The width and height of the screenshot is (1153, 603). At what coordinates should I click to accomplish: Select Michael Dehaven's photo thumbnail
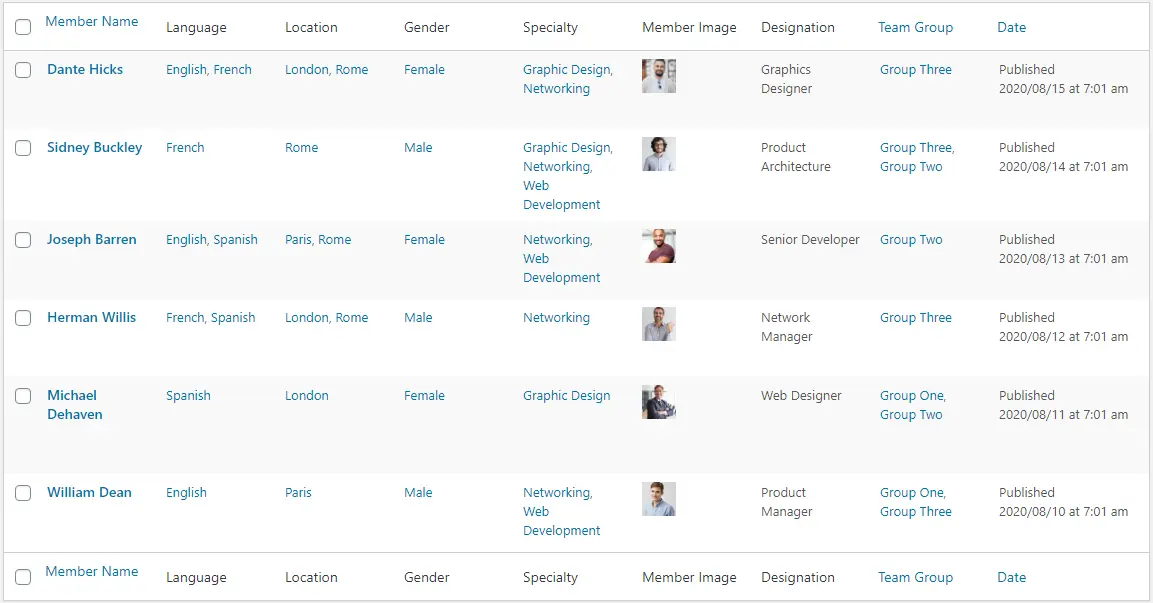point(658,402)
